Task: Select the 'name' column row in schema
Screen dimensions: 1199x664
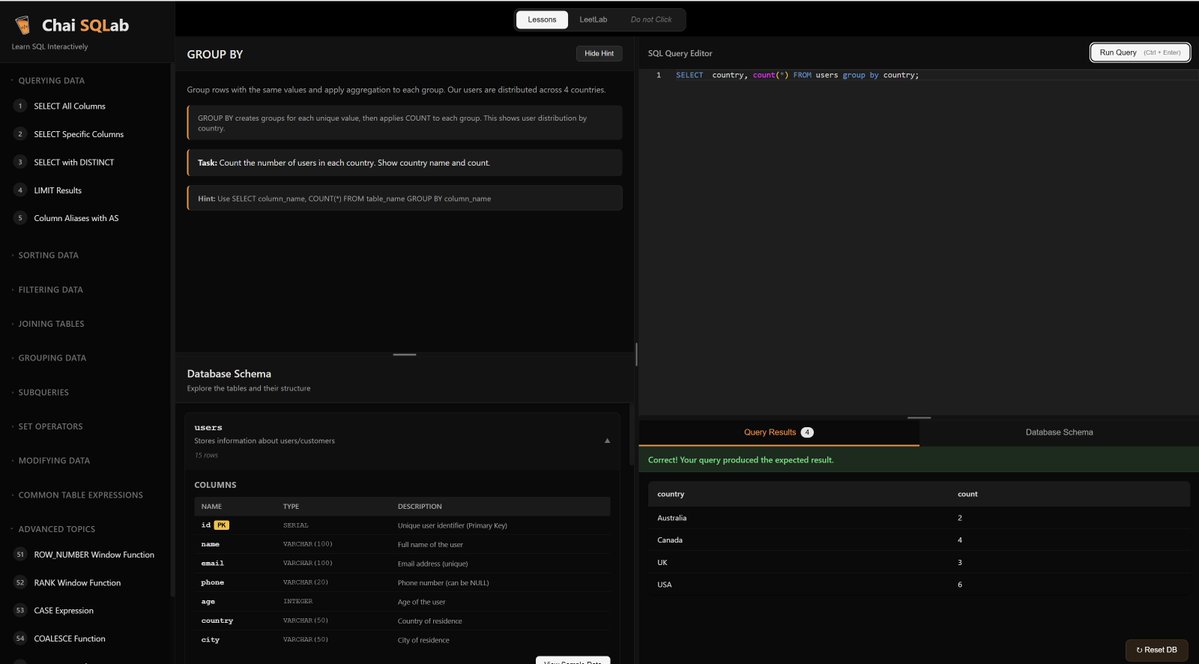Action: coord(402,545)
